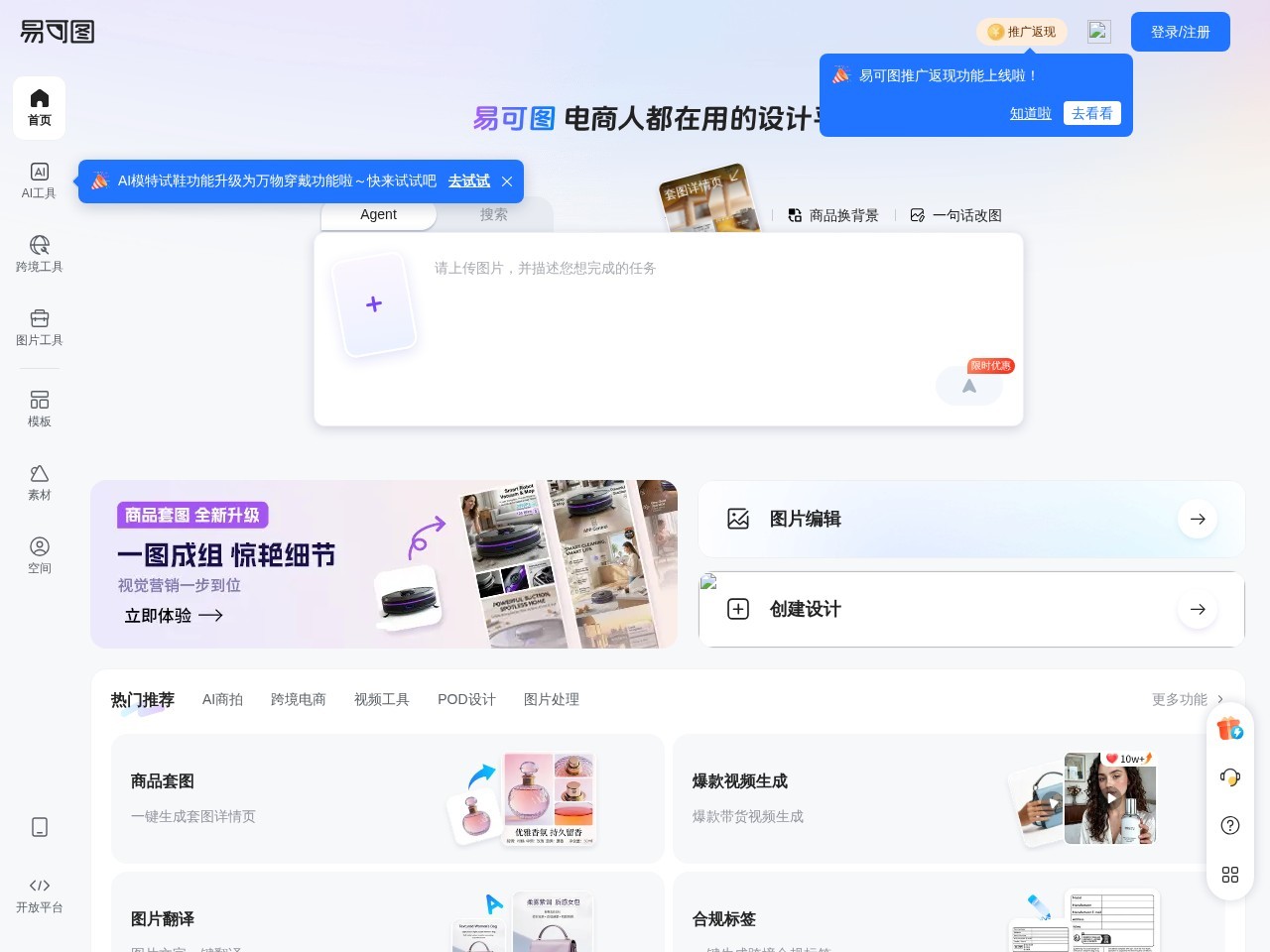Select the AI商拍 tab
Viewport: 1270px width, 952px height.
point(222,699)
